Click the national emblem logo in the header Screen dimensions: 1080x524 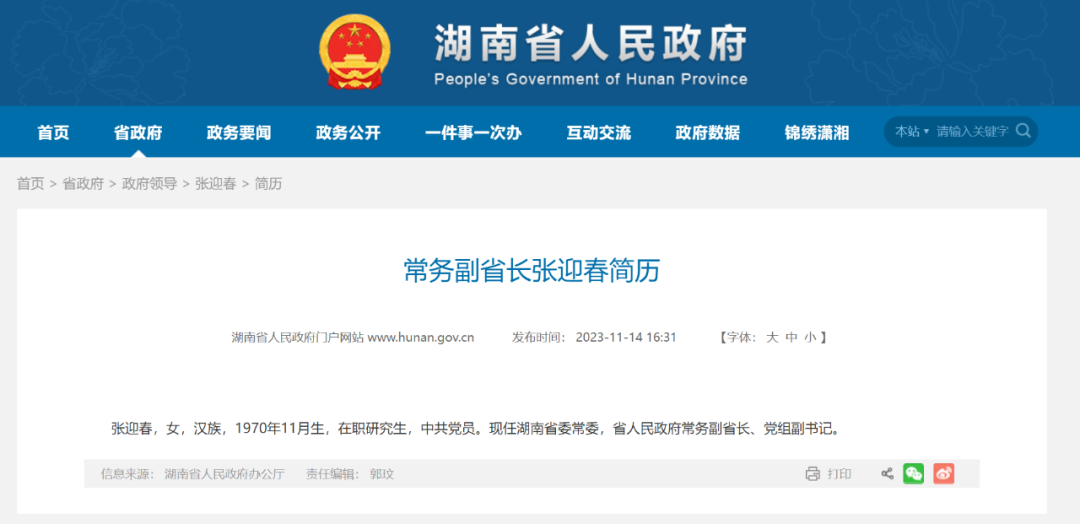pos(355,52)
